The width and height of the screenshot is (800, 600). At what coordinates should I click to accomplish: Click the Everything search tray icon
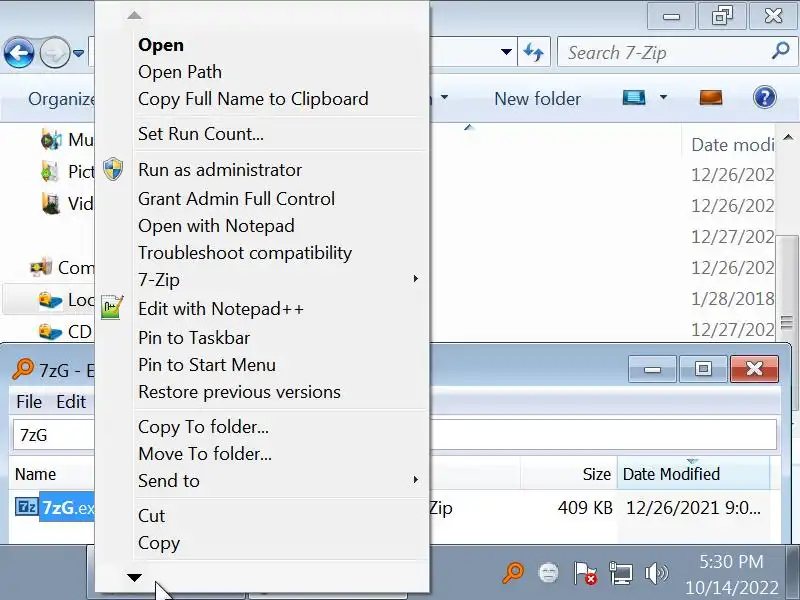tap(513, 572)
